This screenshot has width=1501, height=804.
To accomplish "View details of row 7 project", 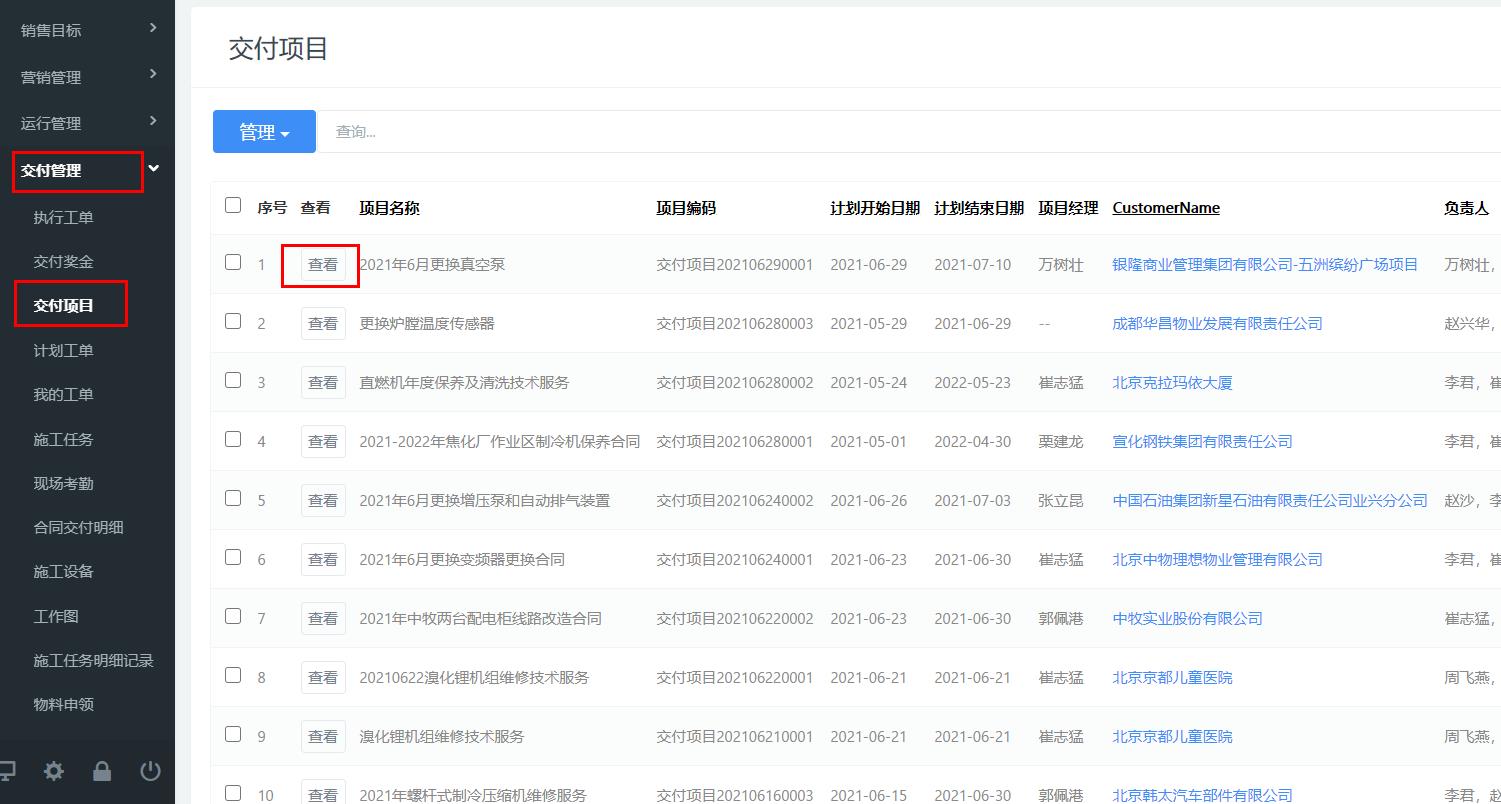I will click(322, 619).
